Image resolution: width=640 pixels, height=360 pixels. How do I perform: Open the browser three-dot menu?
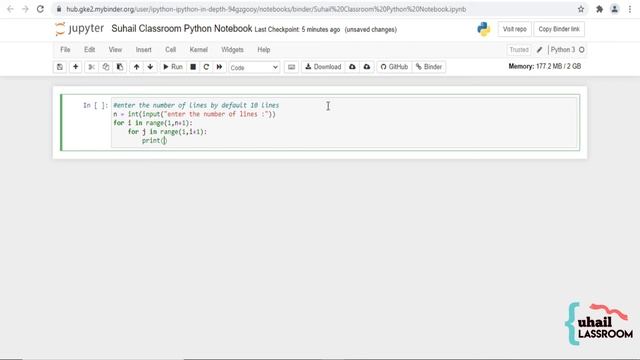(x=630, y=9)
